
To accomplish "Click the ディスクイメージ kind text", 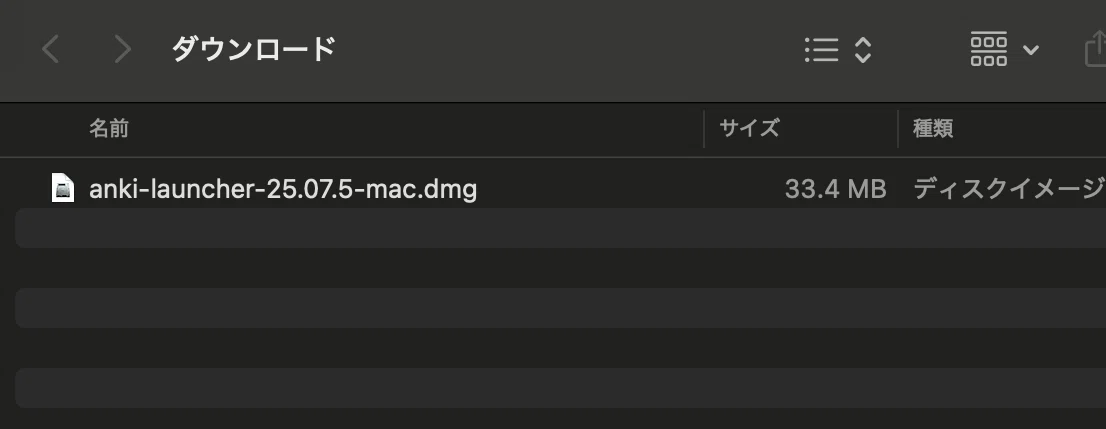I will point(1009,189).
